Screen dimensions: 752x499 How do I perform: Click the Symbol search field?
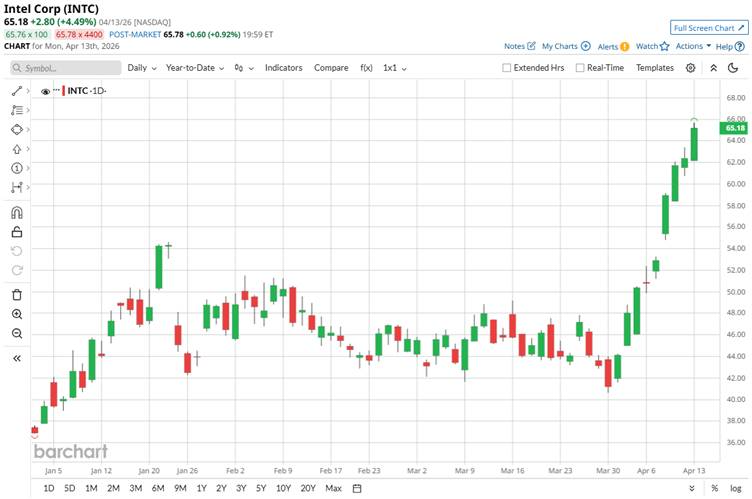tap(66, 68)
